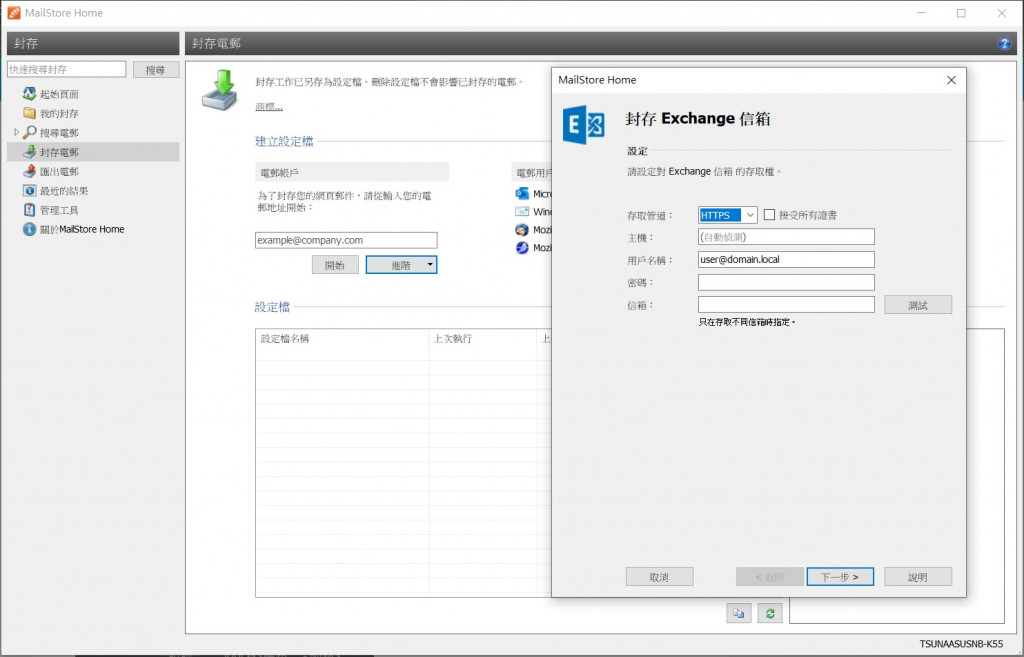Click the 電郵帳戶 section label
Viewport: 1024px width, 657px height.
[x=280, y=173]
